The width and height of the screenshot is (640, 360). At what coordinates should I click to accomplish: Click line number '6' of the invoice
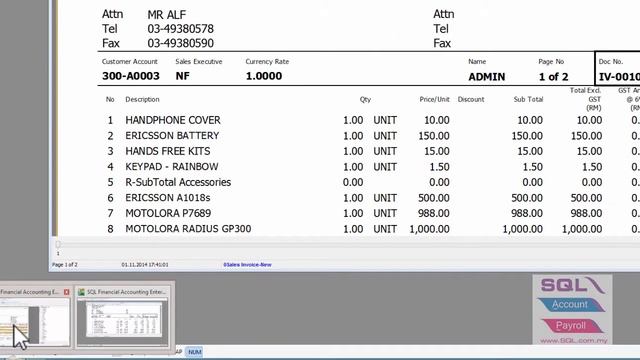[x=110, y=198]
